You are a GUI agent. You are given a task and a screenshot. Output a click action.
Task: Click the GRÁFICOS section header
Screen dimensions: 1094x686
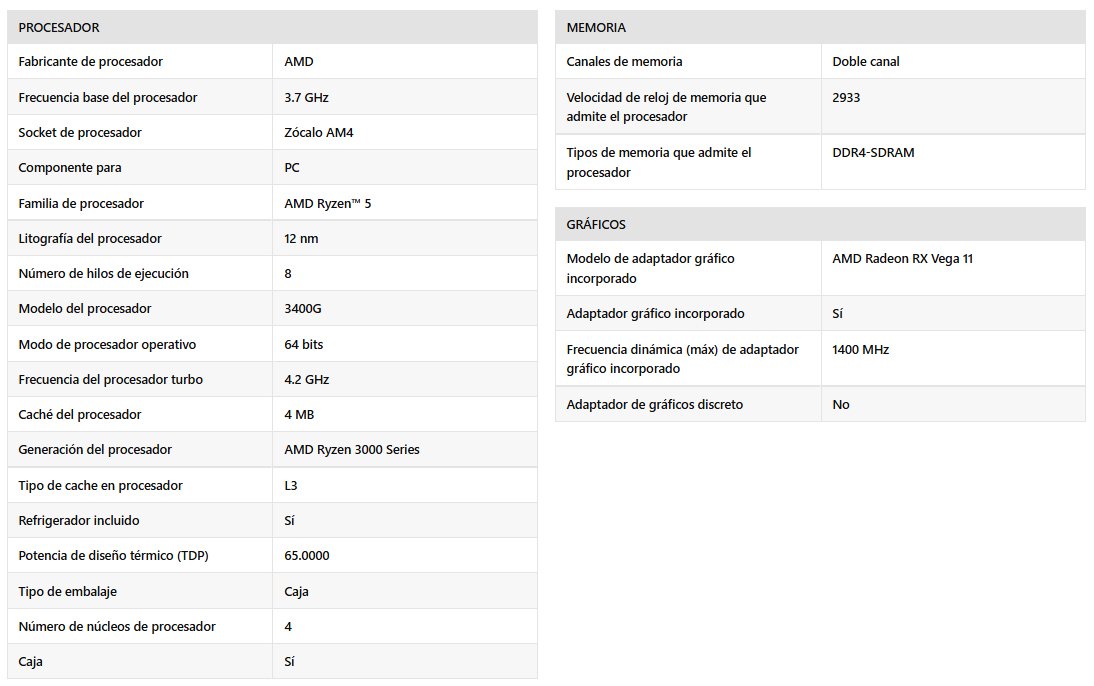[x=596, y=224]
